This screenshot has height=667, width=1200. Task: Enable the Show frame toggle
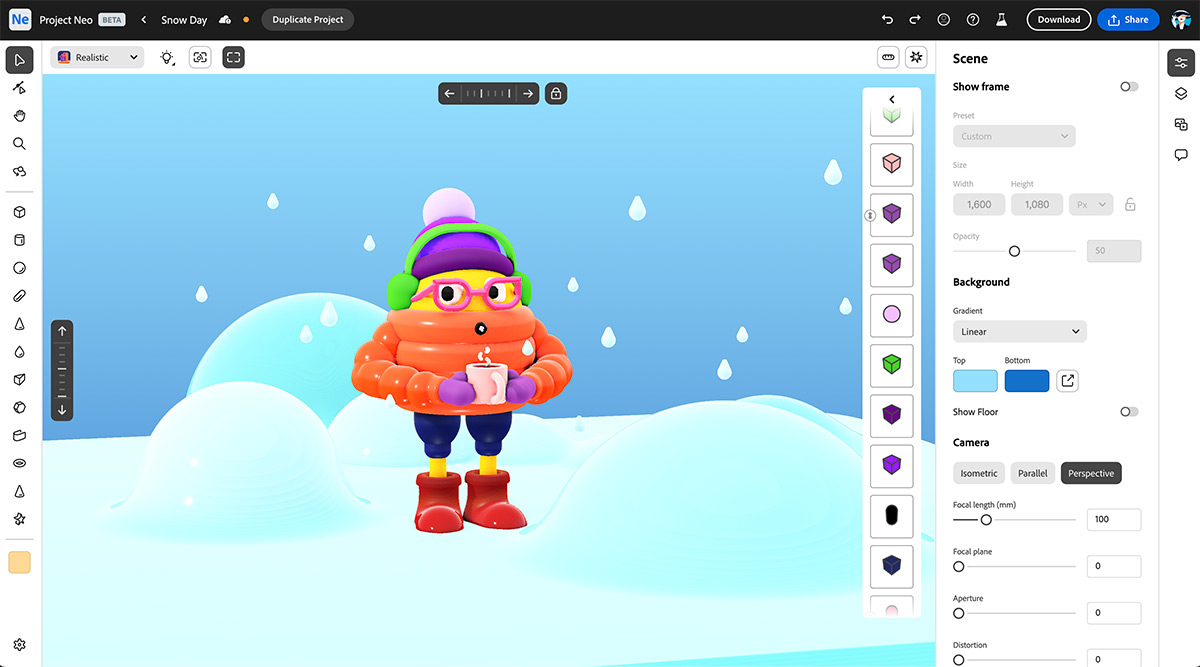1129,87
